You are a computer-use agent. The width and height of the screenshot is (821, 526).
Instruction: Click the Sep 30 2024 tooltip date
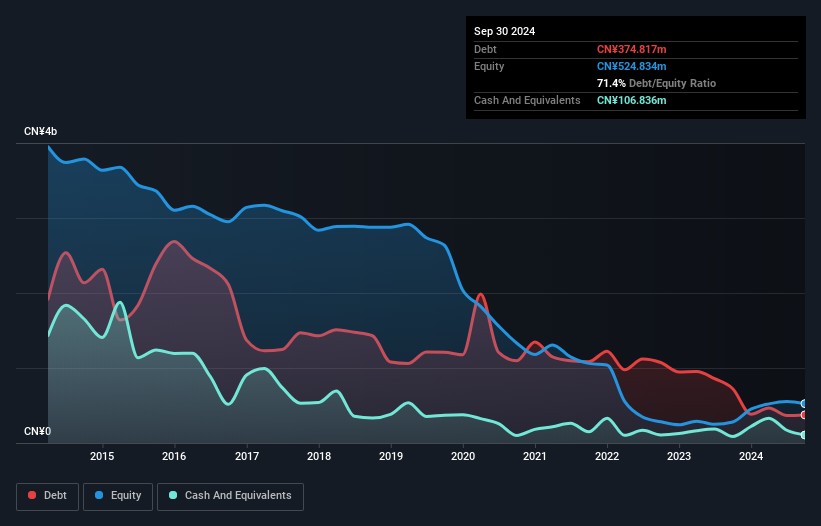click(504, 31)
